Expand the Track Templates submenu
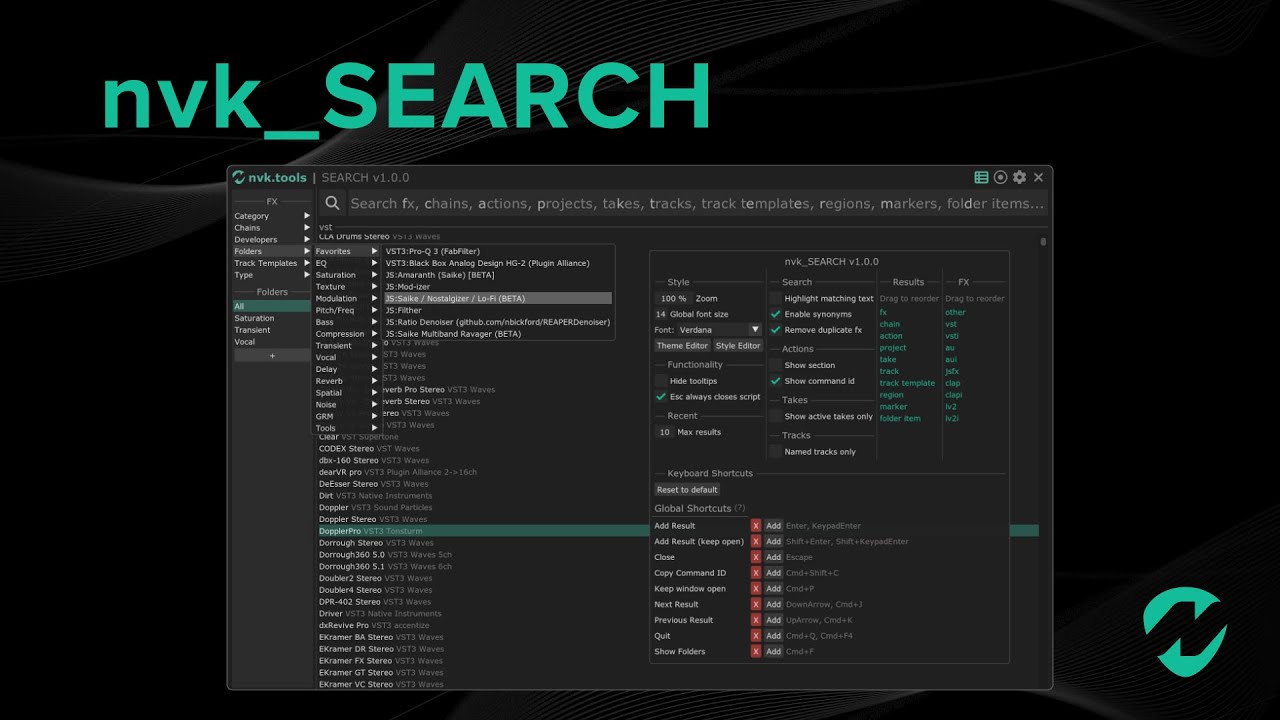Viewport: 1280px width, 720px height. 272,263
